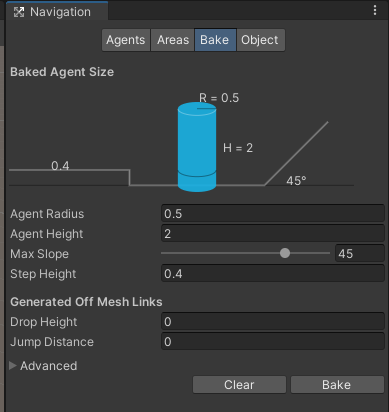The image size is (389, 412).
Task: Click the Clear button
Action: tap(239, 385)
